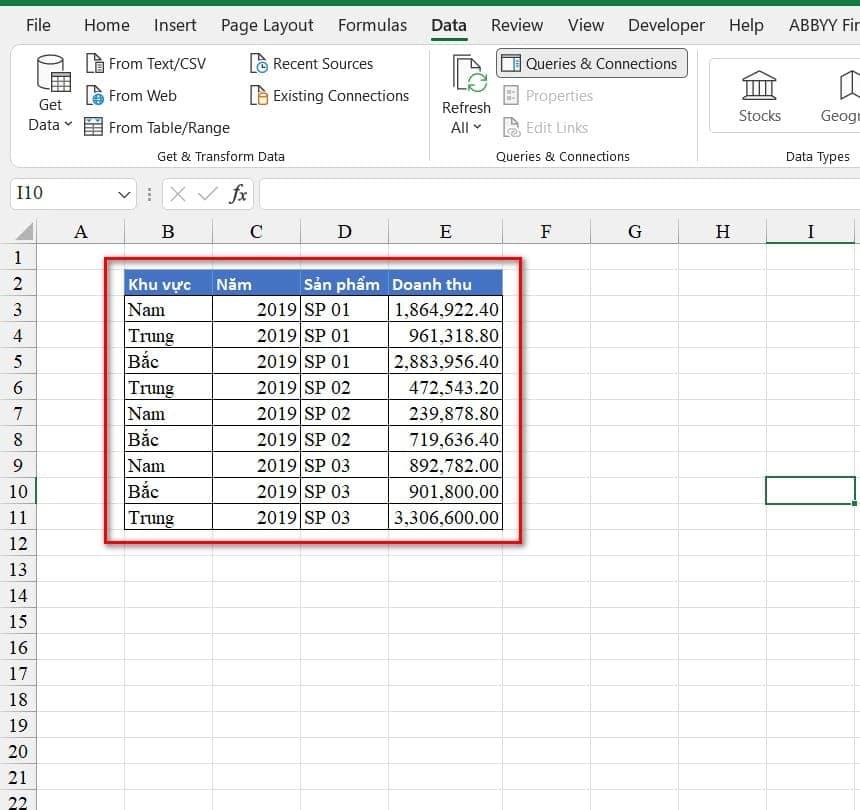Select the Doanh thu header cell
Viewport: 860px width, 810px height.
445,284
